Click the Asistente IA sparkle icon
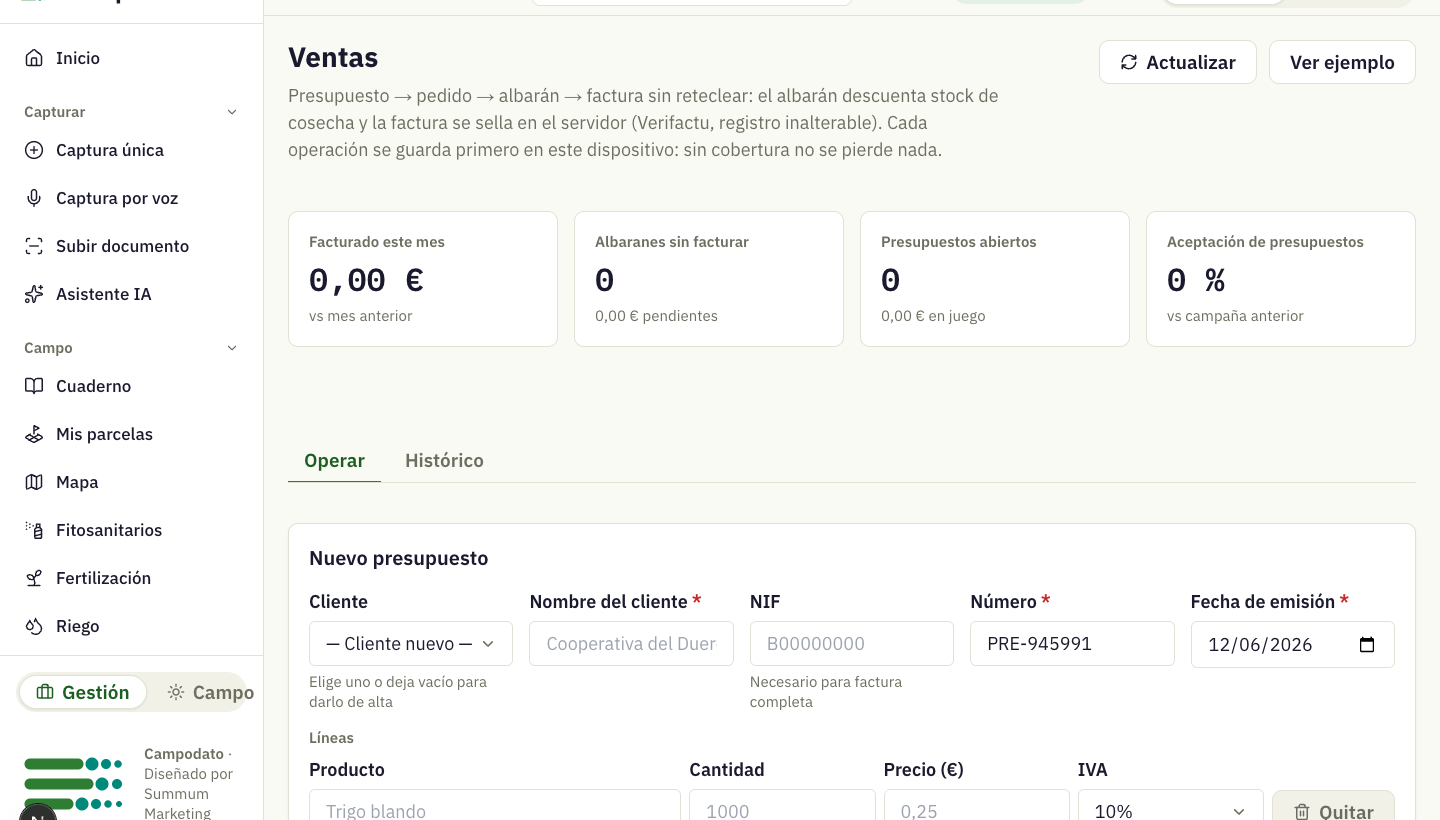1440x820 pixels. [x=34, y=294]
